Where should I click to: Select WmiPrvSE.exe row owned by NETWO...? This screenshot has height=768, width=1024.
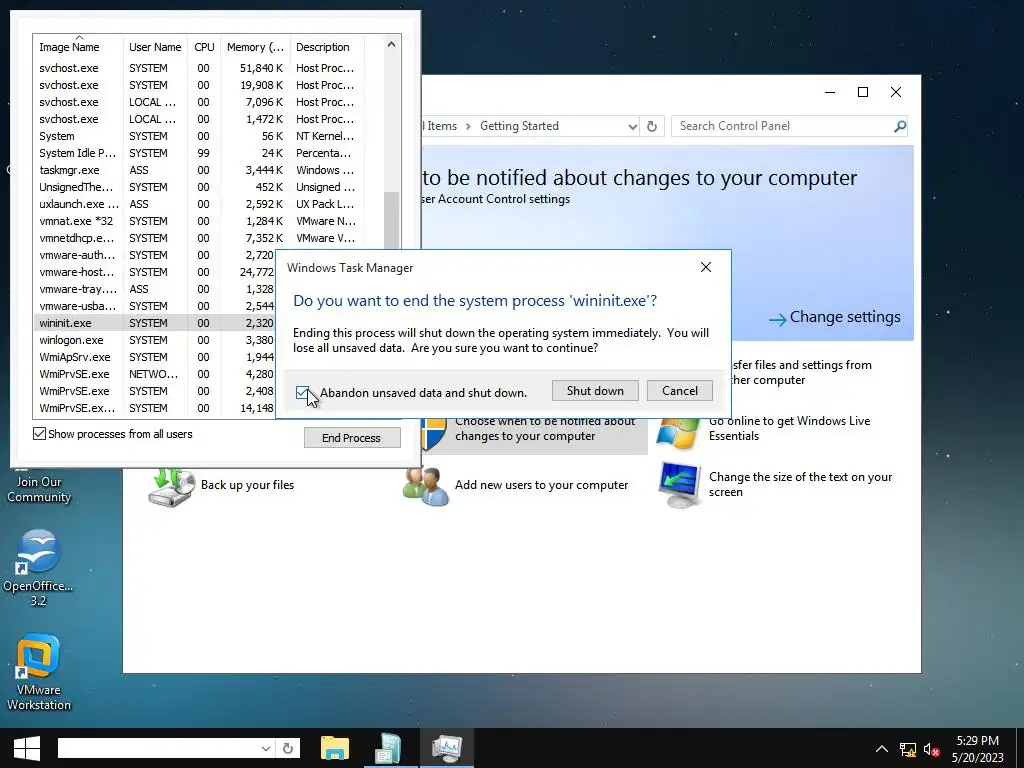point(153,374)
